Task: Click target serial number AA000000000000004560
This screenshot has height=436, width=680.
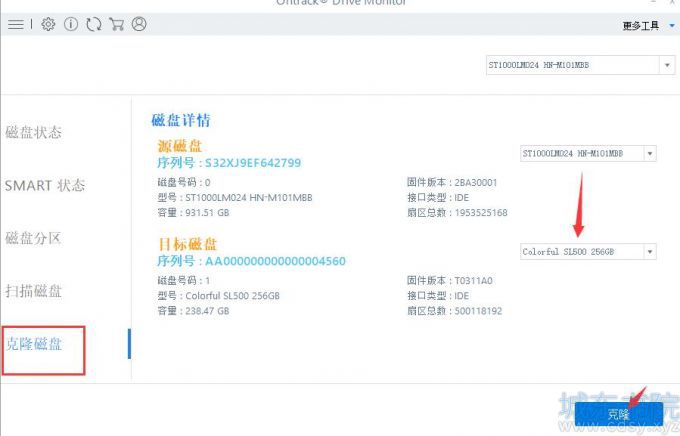Action: (275, 261)
